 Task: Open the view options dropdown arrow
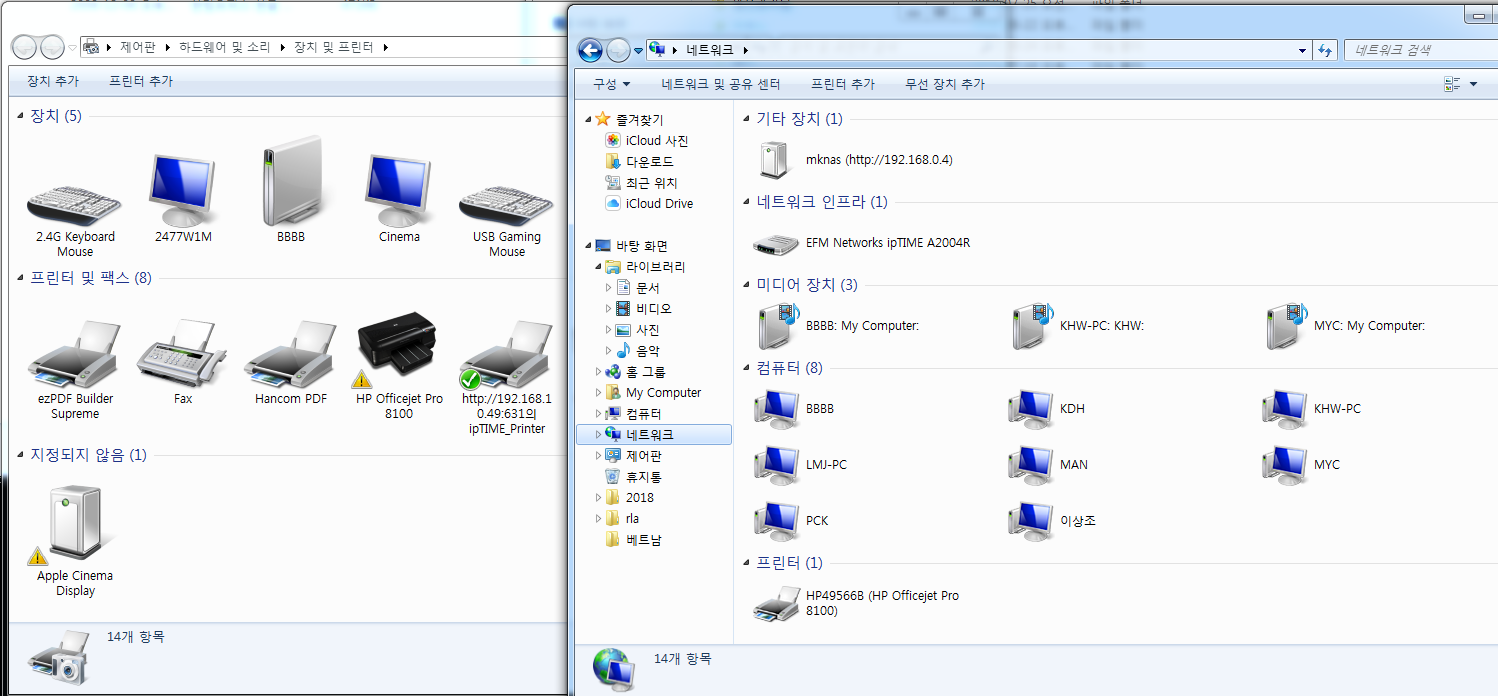click(x=1473, y=85)
